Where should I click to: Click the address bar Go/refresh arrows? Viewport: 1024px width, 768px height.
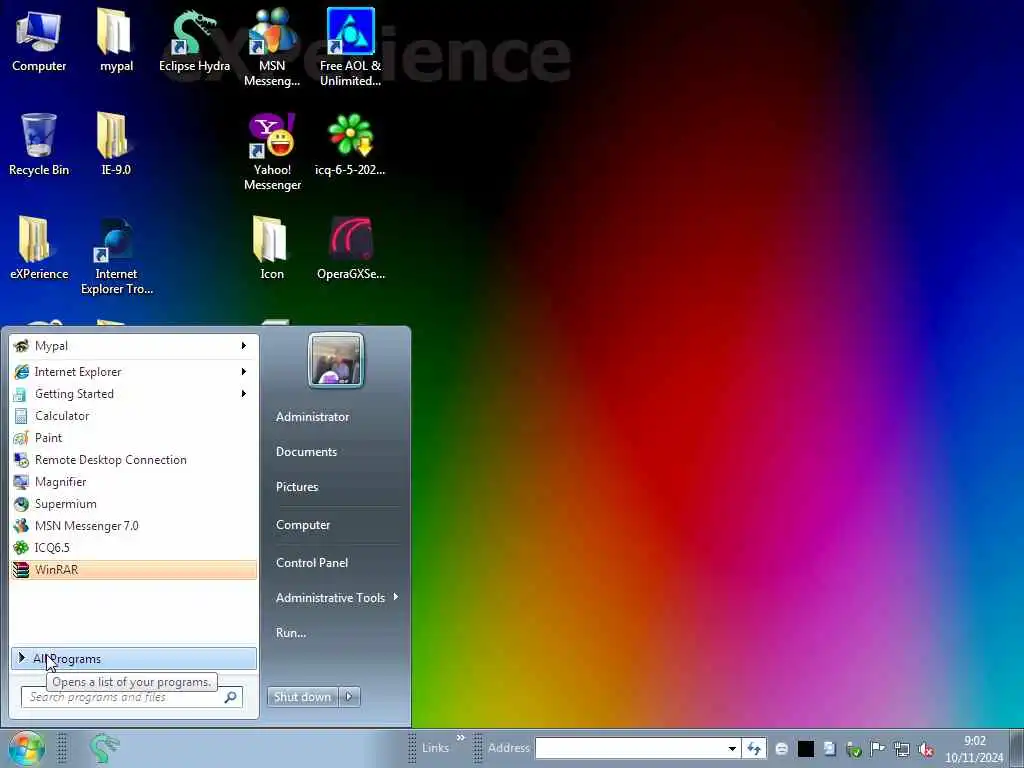754,748
